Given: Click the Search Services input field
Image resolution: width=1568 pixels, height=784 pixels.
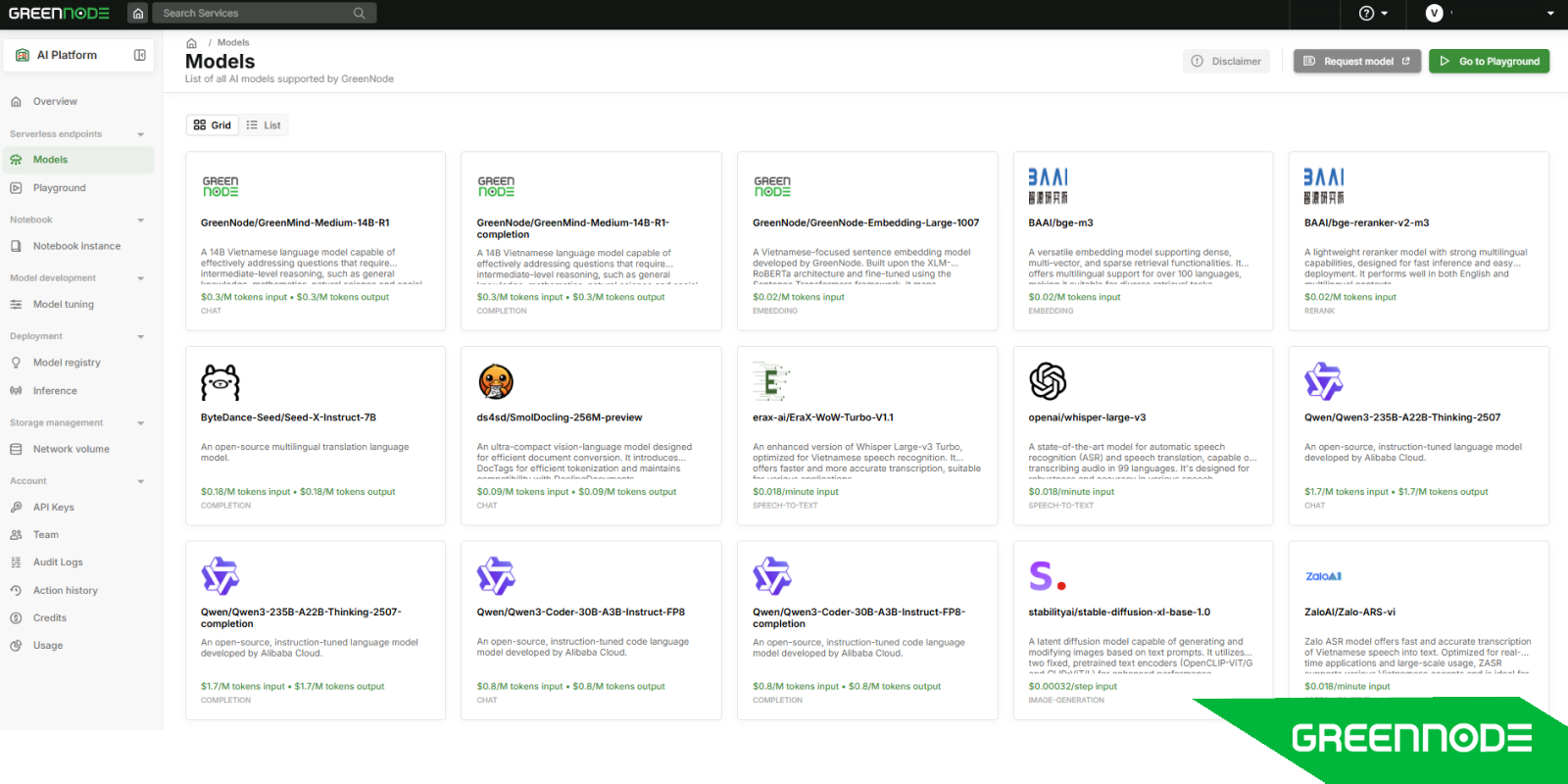Looking at the screenshot, I should click(253, 13).
